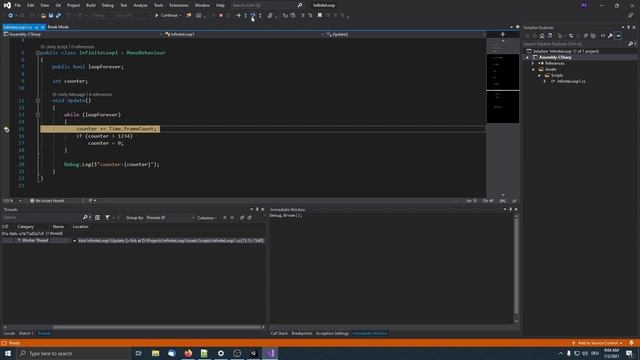Screen dimensions: 640x360
Task: Click Solution Explorer search magnifier icon
Action: [631, 44]
